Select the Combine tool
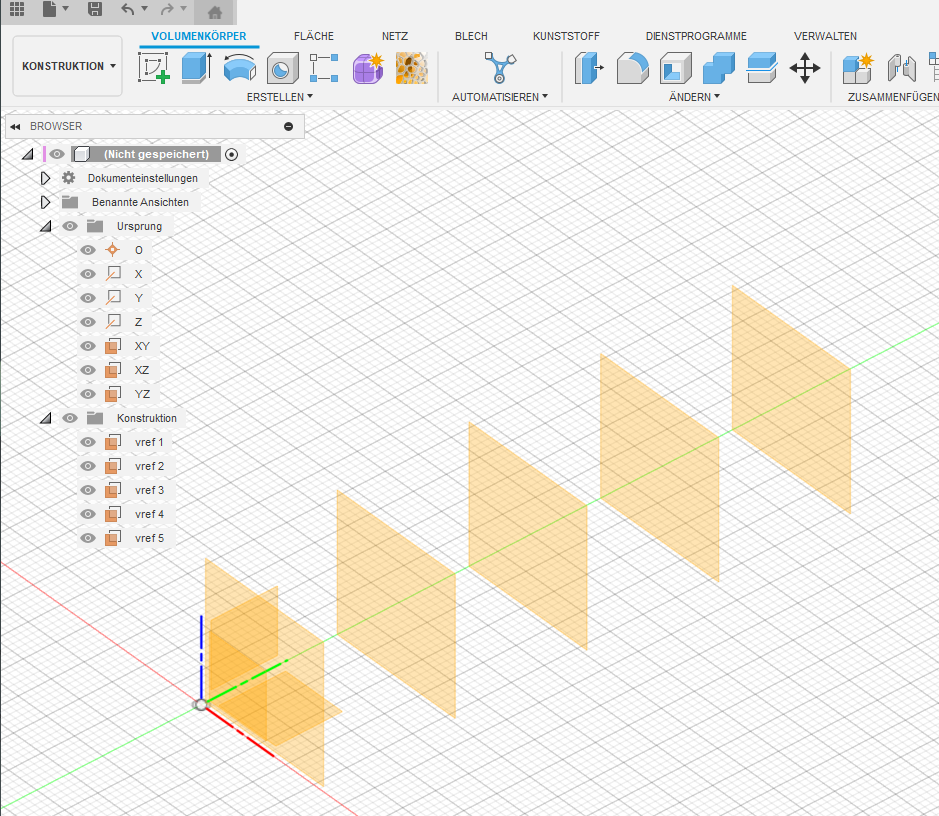The height and width of the screenshot is (816, 939). tap(719, 67)
